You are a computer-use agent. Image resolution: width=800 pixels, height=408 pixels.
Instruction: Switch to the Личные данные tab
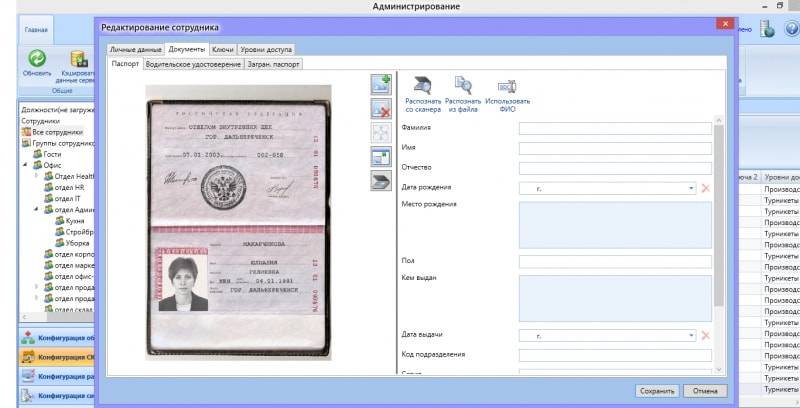136,49
